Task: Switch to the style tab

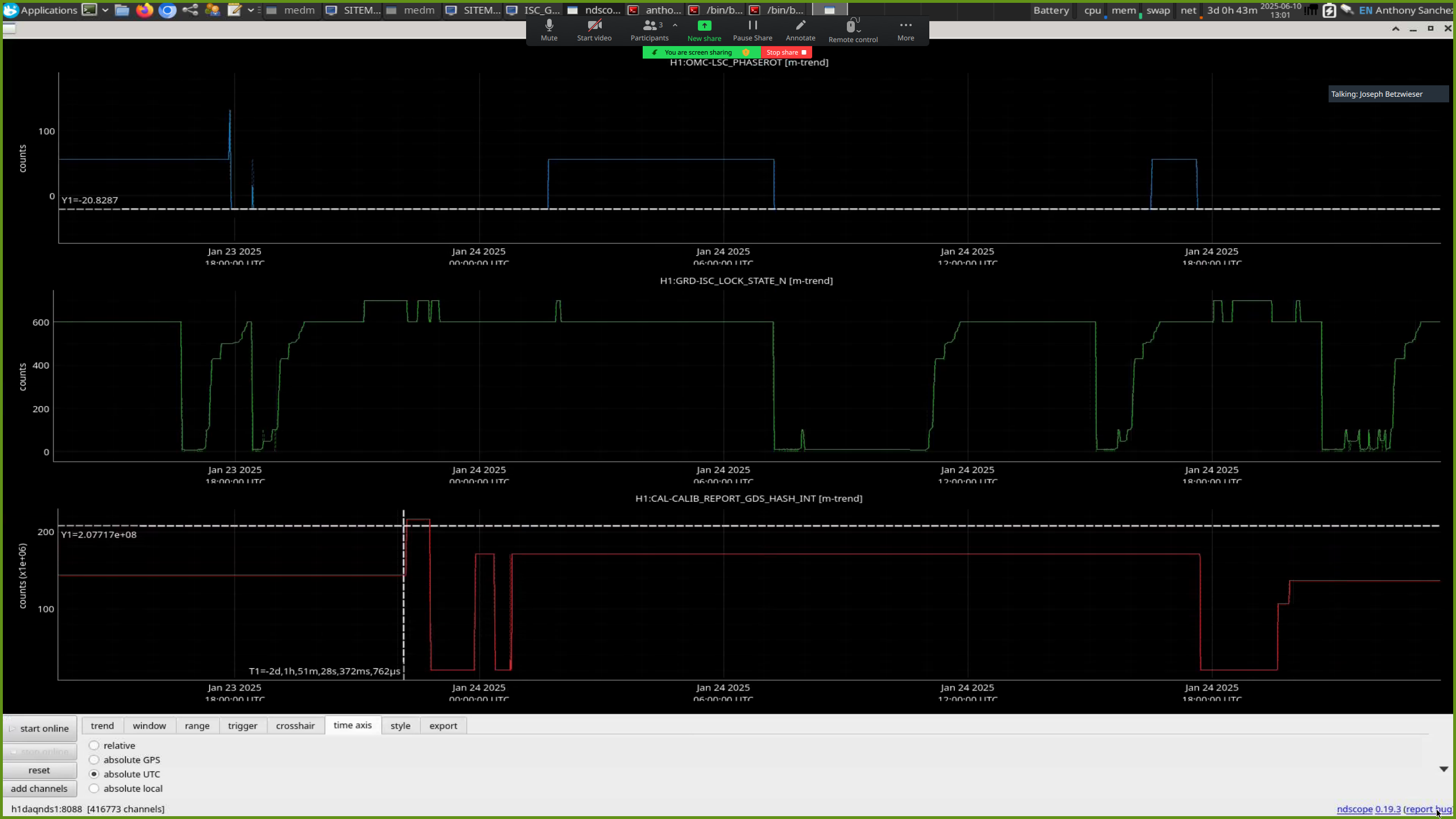Action: click(x=400, y=726)
